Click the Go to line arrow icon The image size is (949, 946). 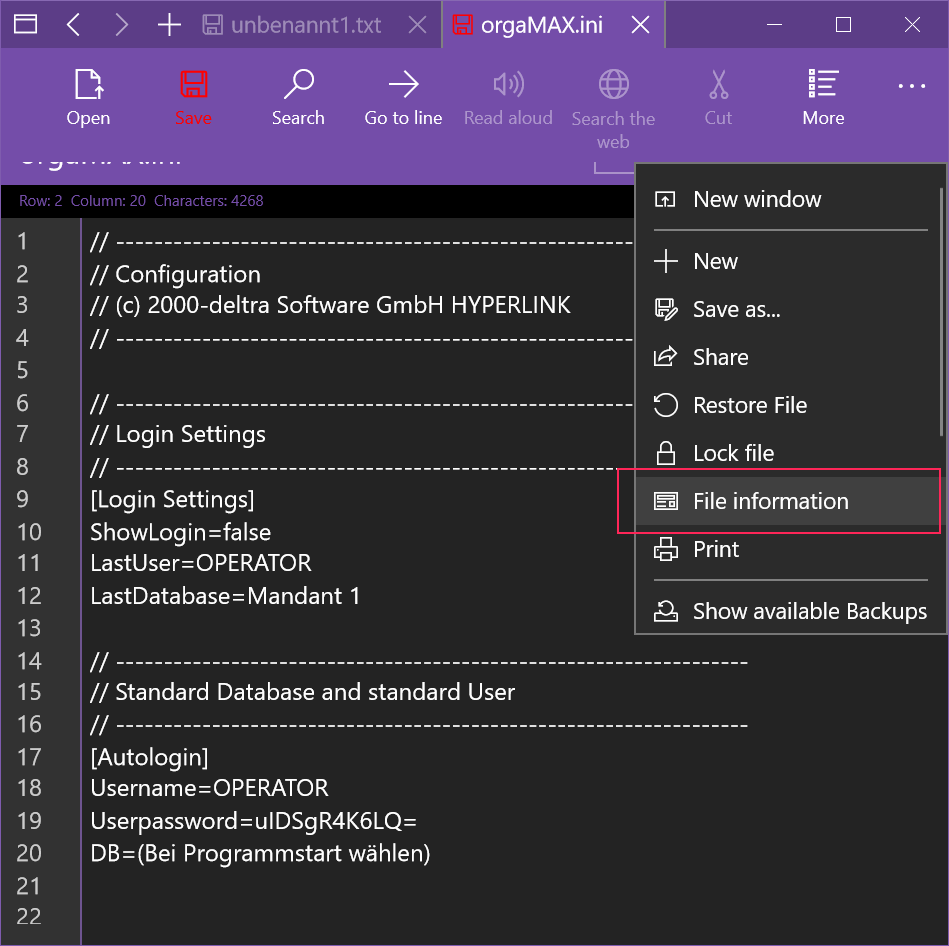[x=404, y=85]
